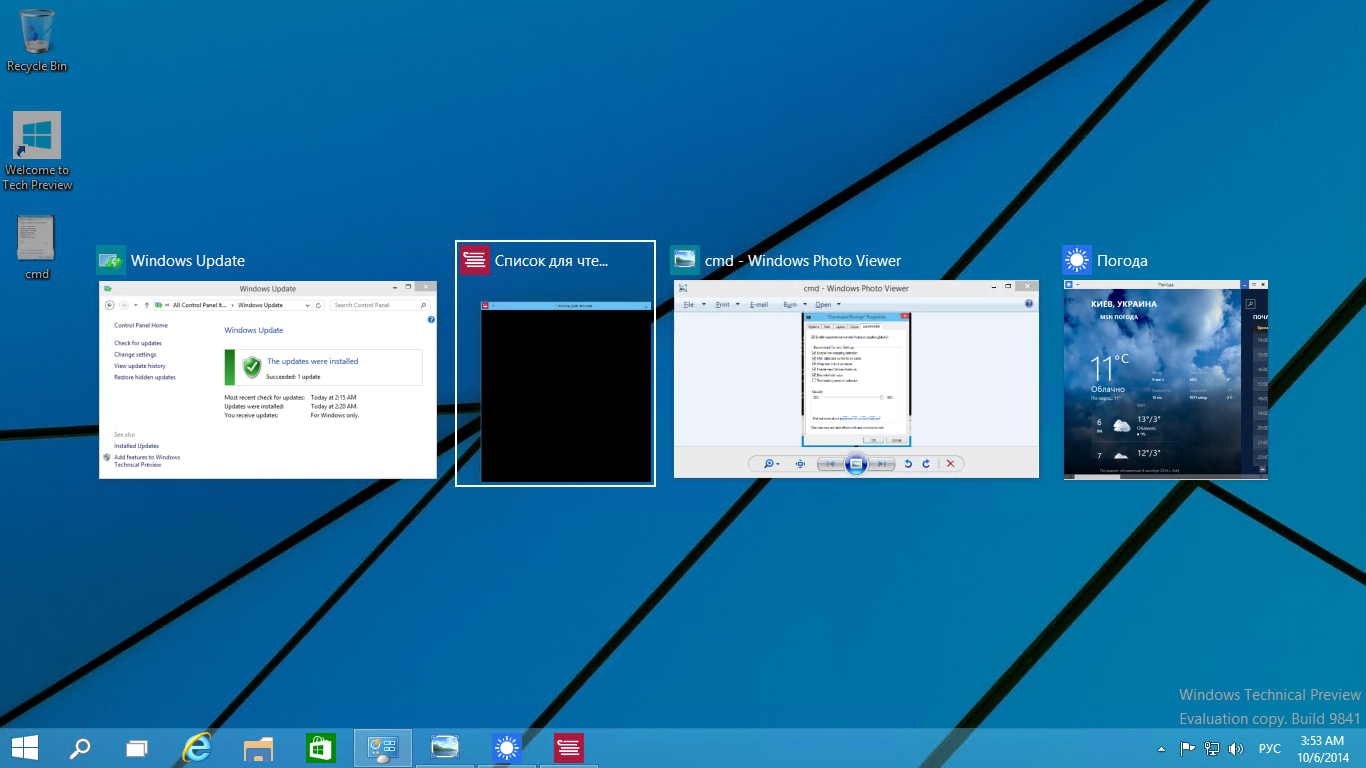Click the Weather app taskbar icon
The image size is (1366, 768).
click(507, 747)
